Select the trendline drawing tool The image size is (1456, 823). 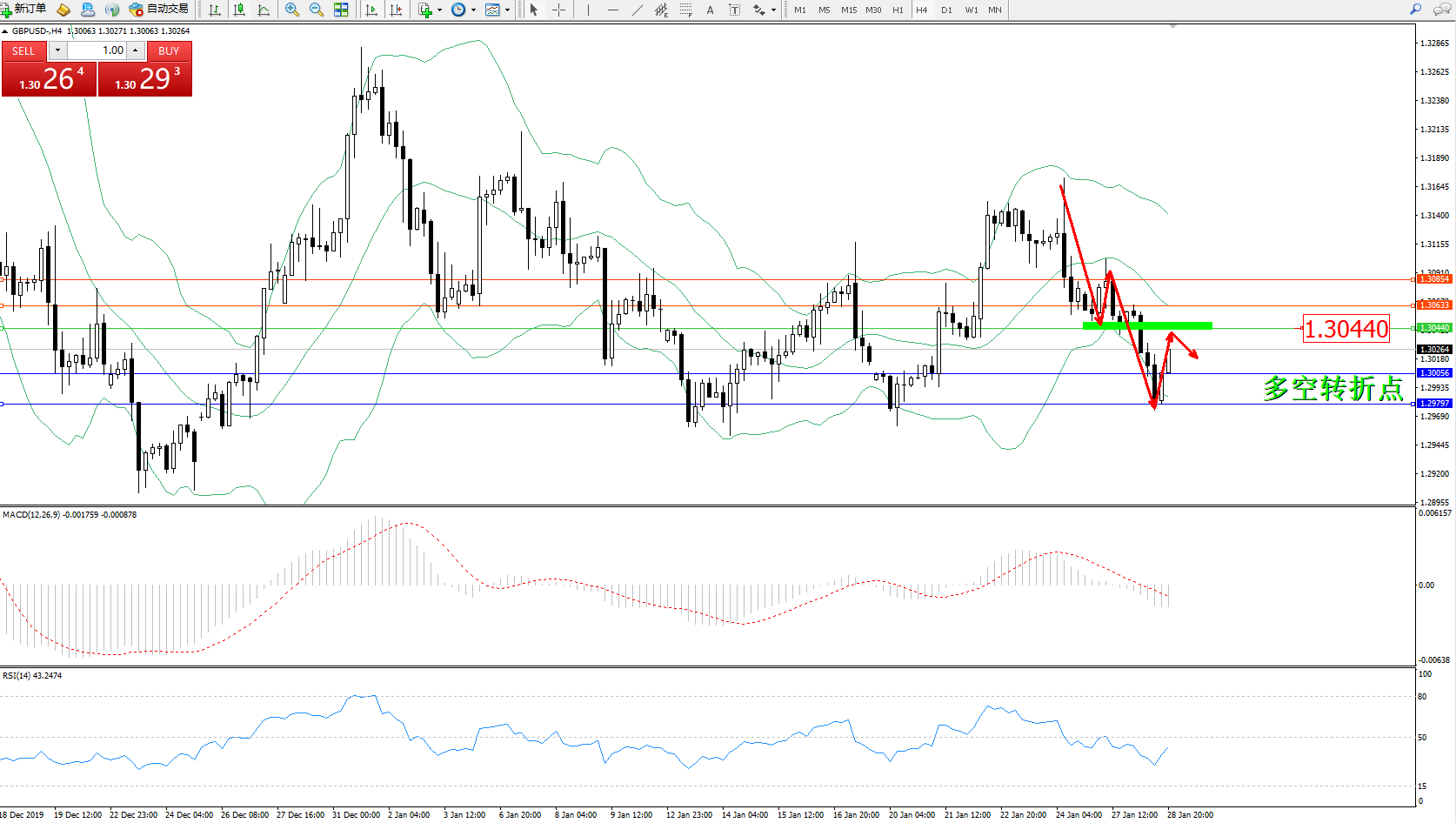tap(637, 10)
